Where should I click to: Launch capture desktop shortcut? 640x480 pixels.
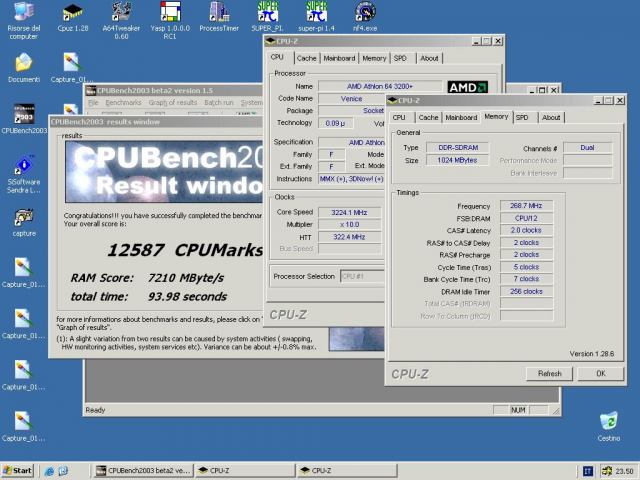coord(24,223)
